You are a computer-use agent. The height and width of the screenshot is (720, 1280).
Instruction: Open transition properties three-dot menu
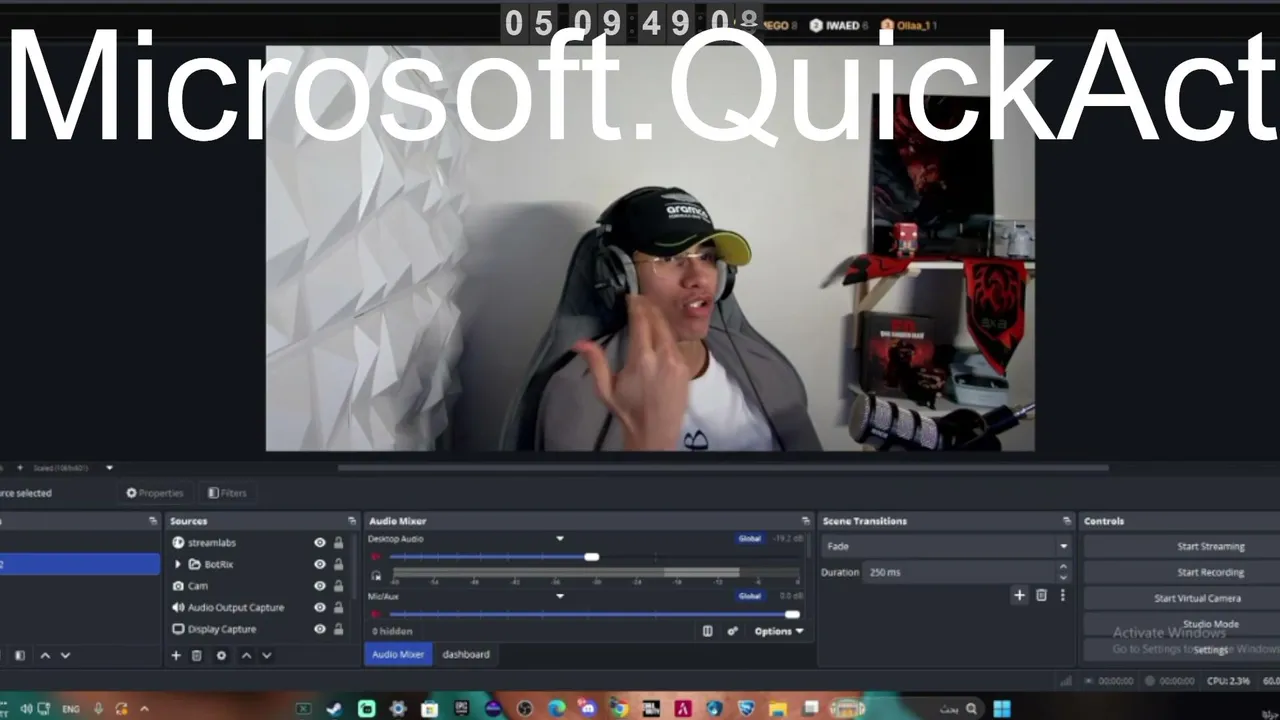tap(1062, 595)
